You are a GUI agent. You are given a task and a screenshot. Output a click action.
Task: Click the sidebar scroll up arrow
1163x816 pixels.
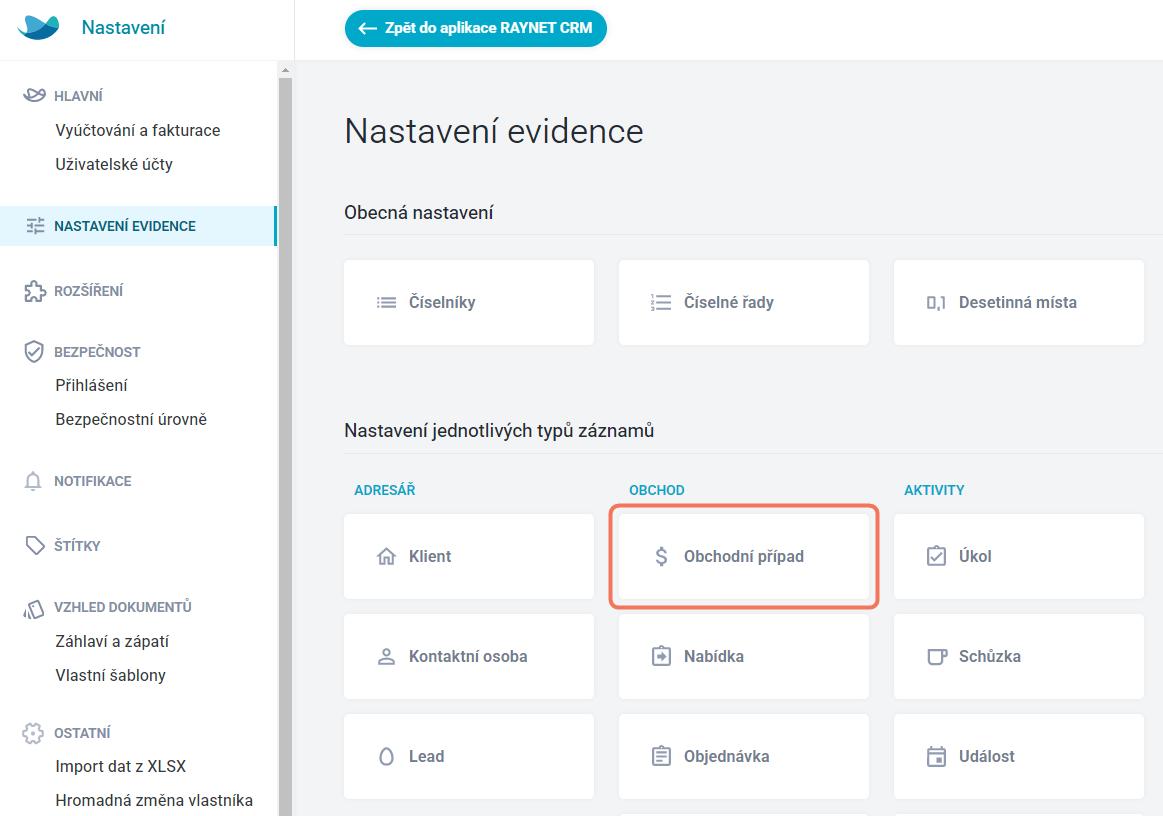point(285,71)
